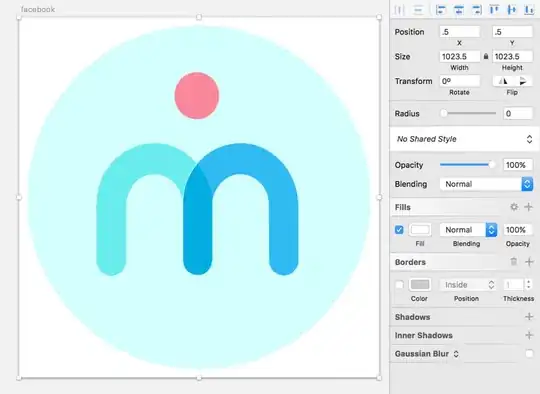Delete unused borders with trash icon
This screenshot has width=540, height=394.
pos(513,262)
